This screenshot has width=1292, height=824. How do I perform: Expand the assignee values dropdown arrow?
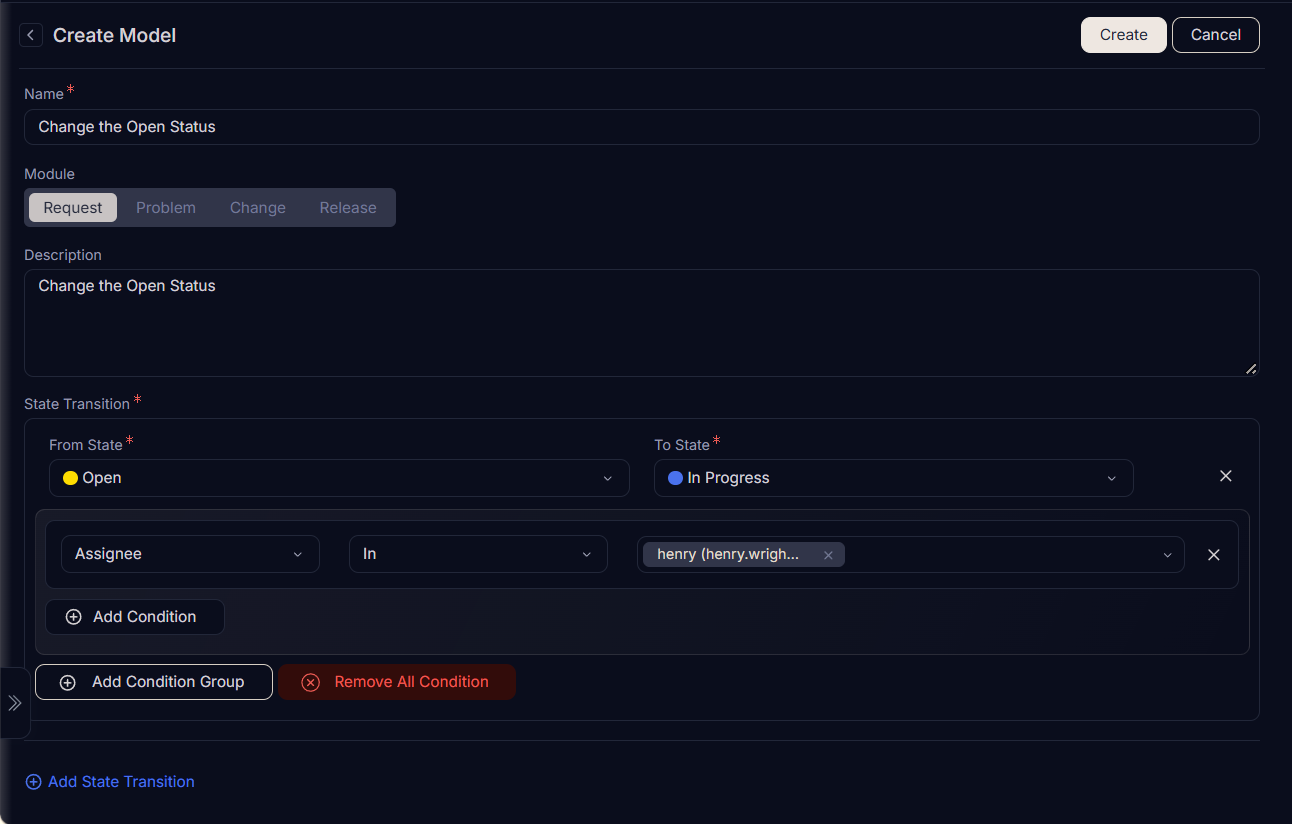1167,555
